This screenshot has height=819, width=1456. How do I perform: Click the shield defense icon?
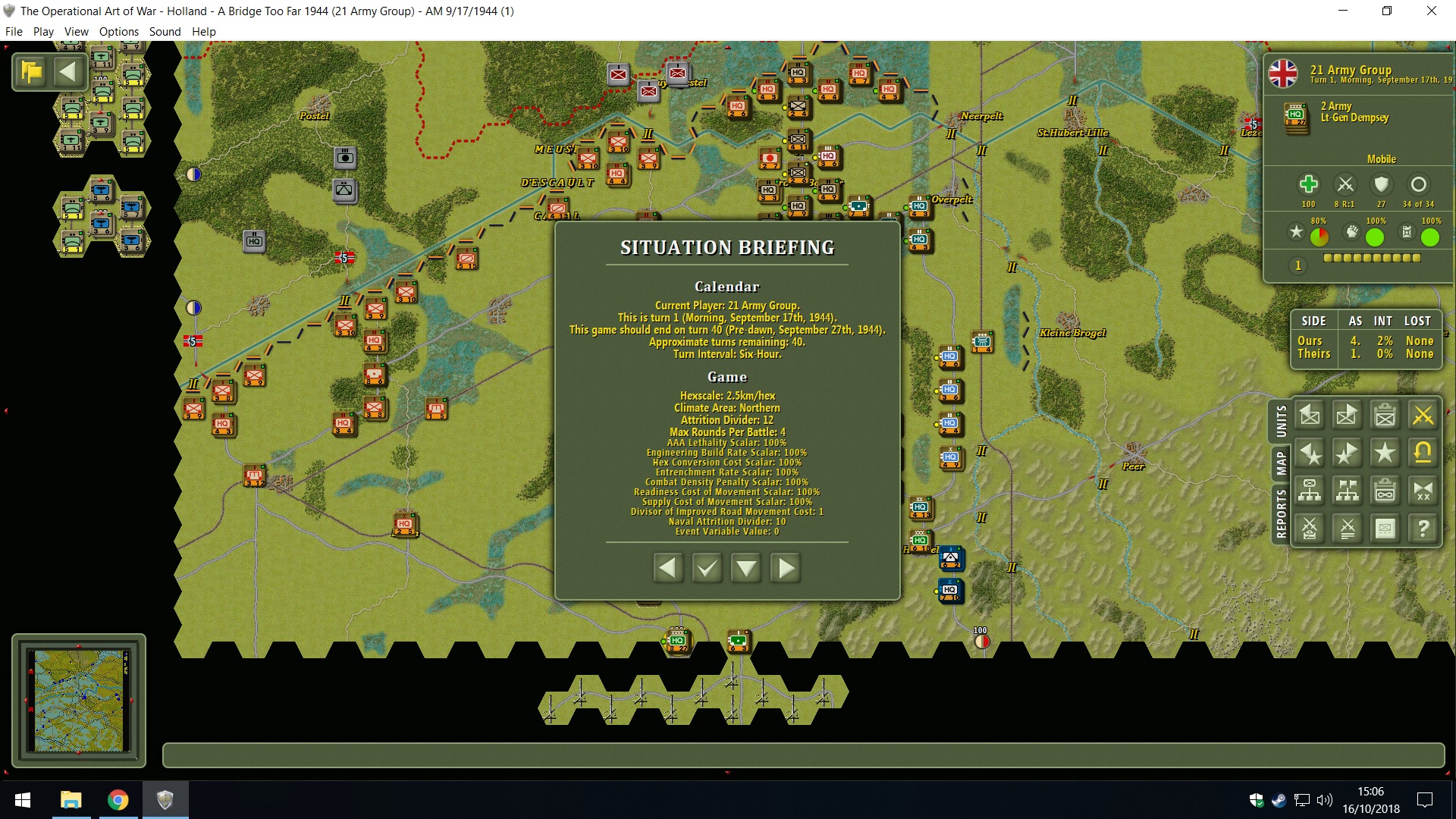click(x=1382, y=184)
